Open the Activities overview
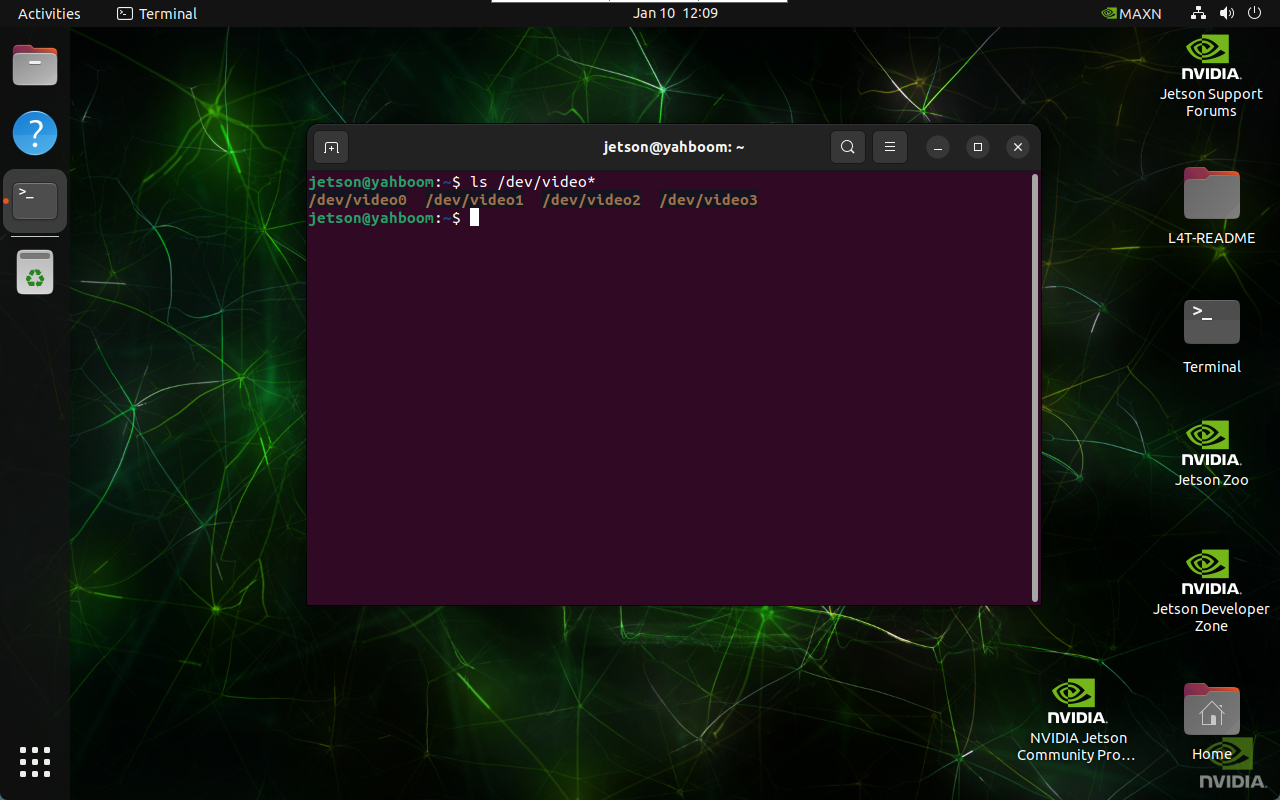1280x800 pixels. point(49,14)
